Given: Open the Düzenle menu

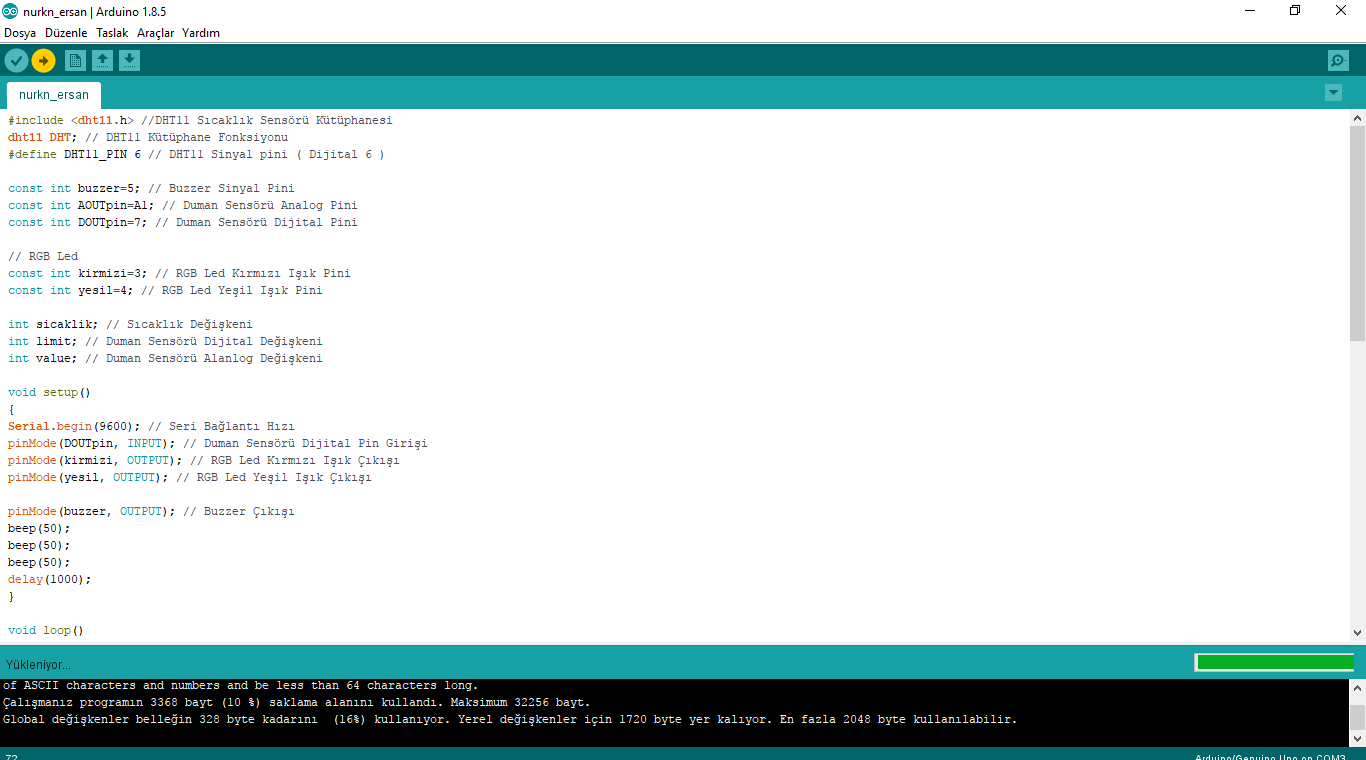Looking at the screenshot, I should pos(66,33).
